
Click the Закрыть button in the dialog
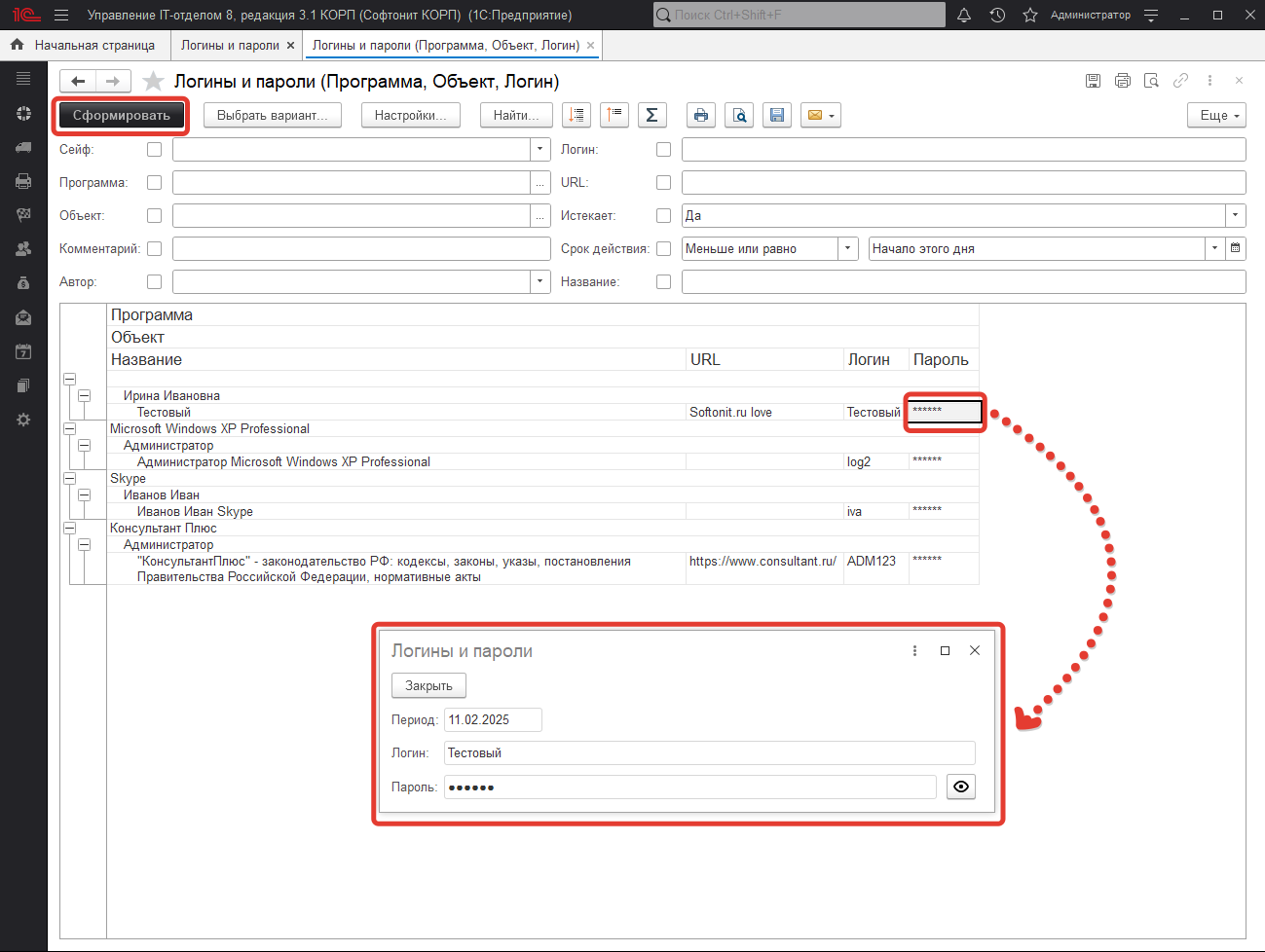coord(428,686)
